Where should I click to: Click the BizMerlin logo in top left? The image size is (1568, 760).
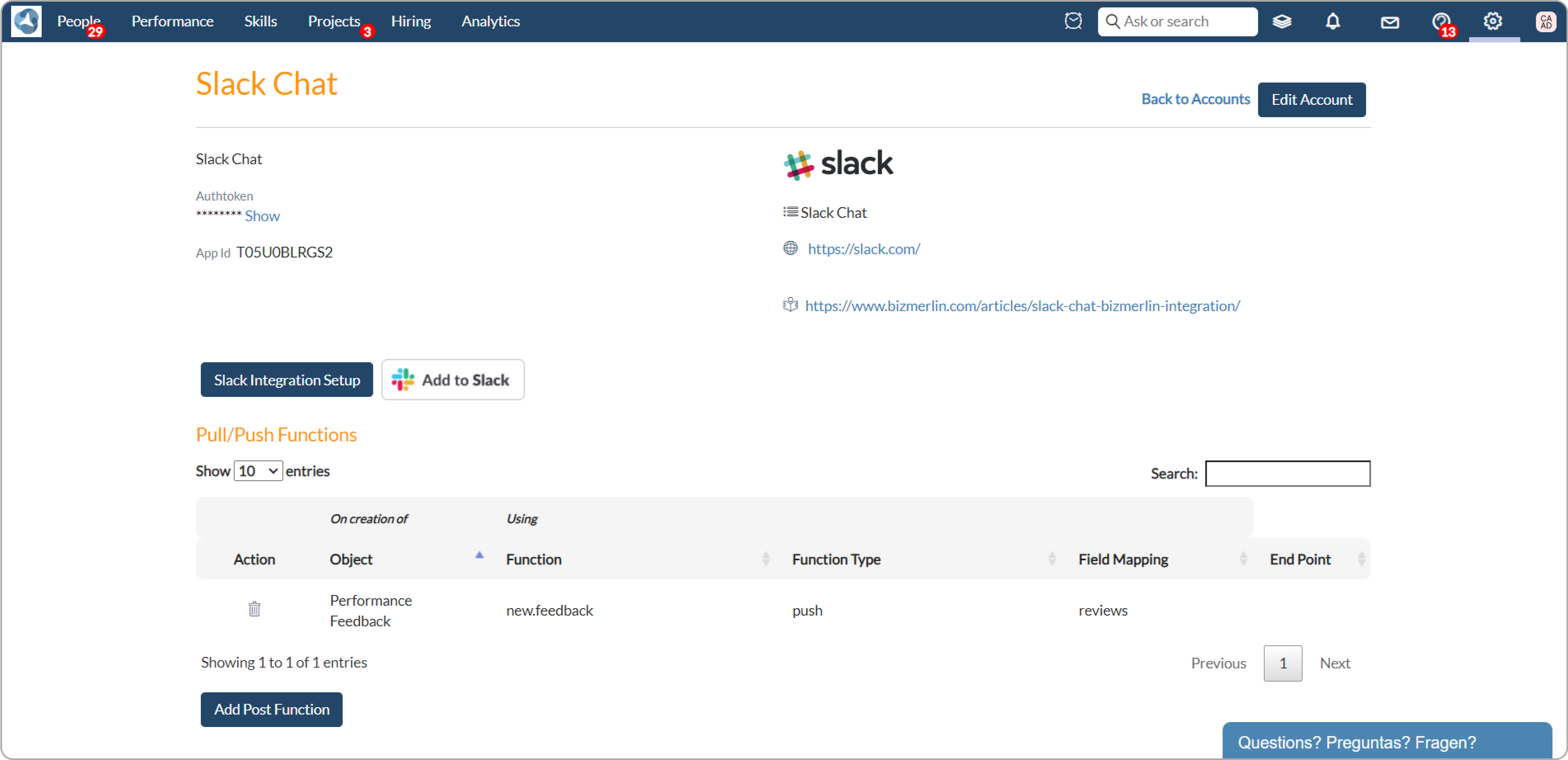26,21
